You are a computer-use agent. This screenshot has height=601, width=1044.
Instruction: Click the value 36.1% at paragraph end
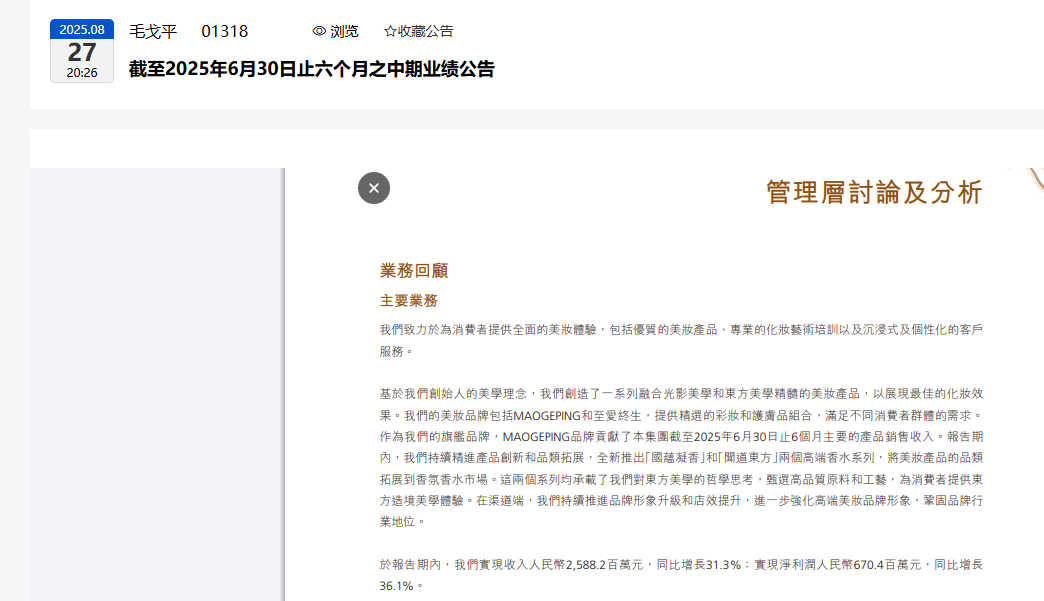pos(396,586)
